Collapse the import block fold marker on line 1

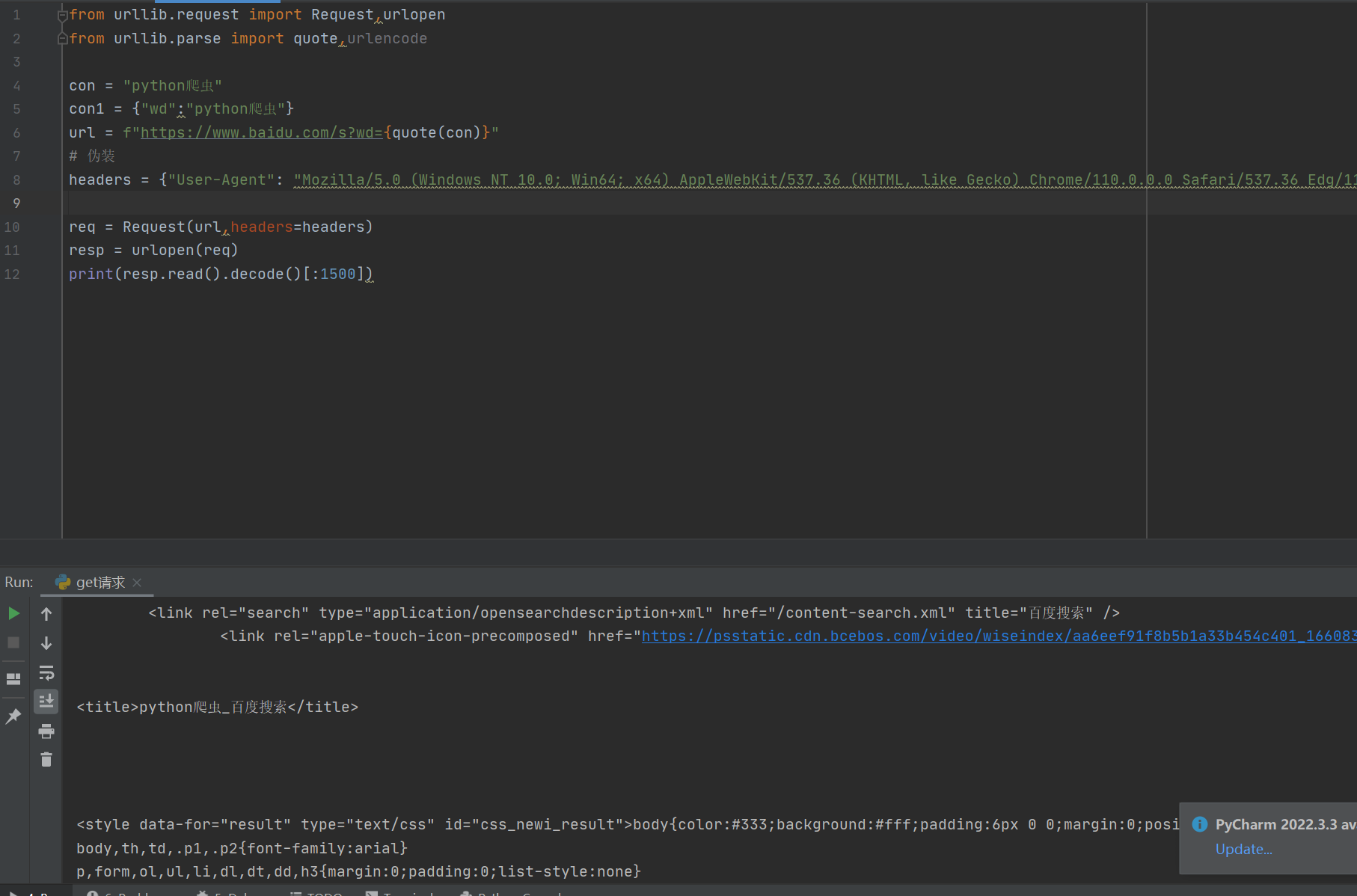(63, 15)
